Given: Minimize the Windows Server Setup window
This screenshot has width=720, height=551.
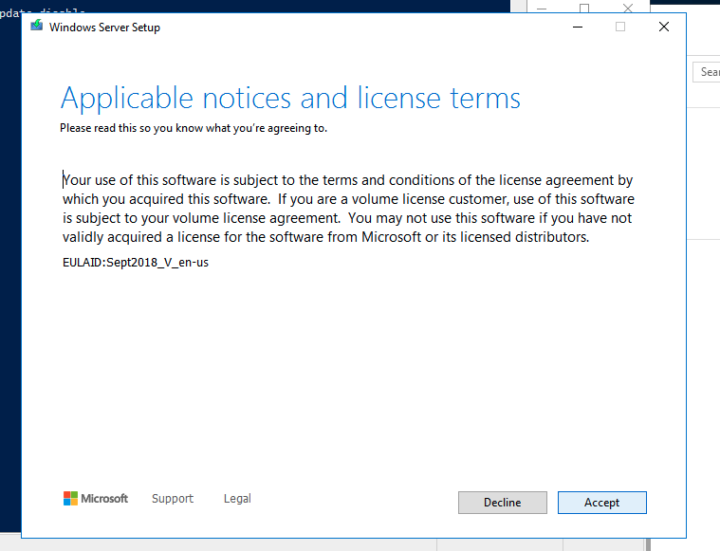Looking at the screenshot, I should coord(576,27).
